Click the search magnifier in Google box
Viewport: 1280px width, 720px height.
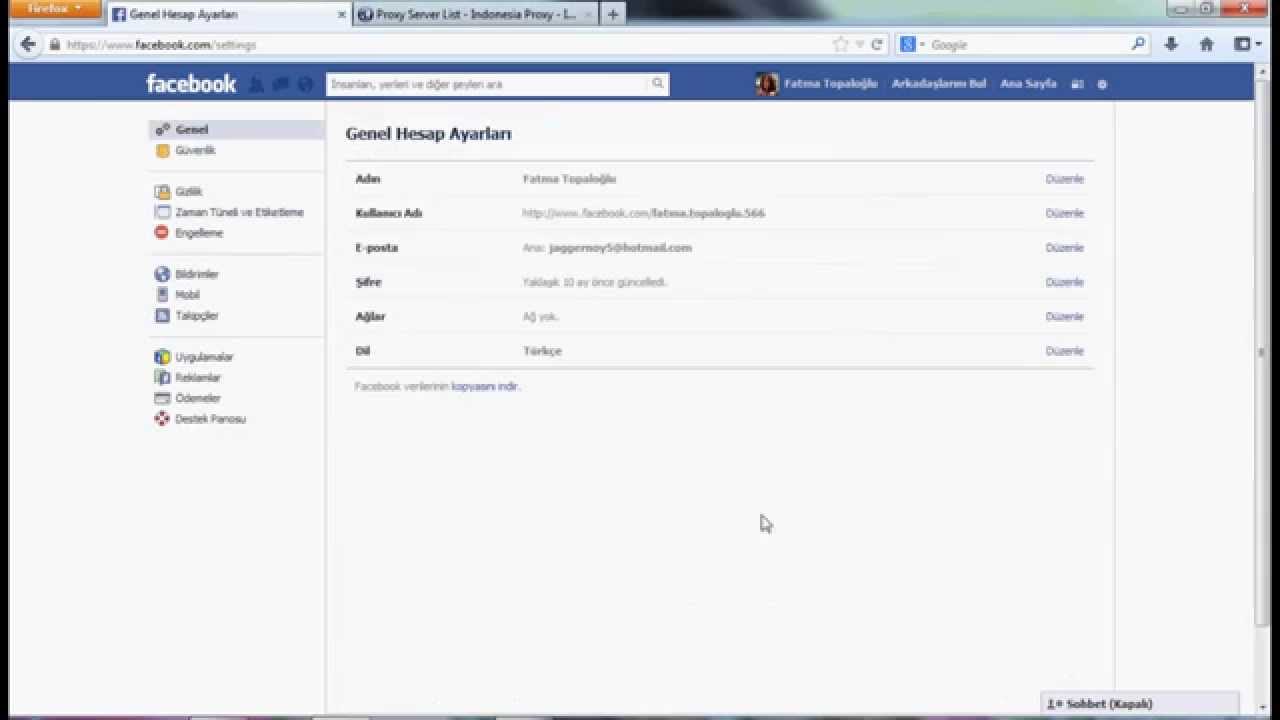(1138, 45)
